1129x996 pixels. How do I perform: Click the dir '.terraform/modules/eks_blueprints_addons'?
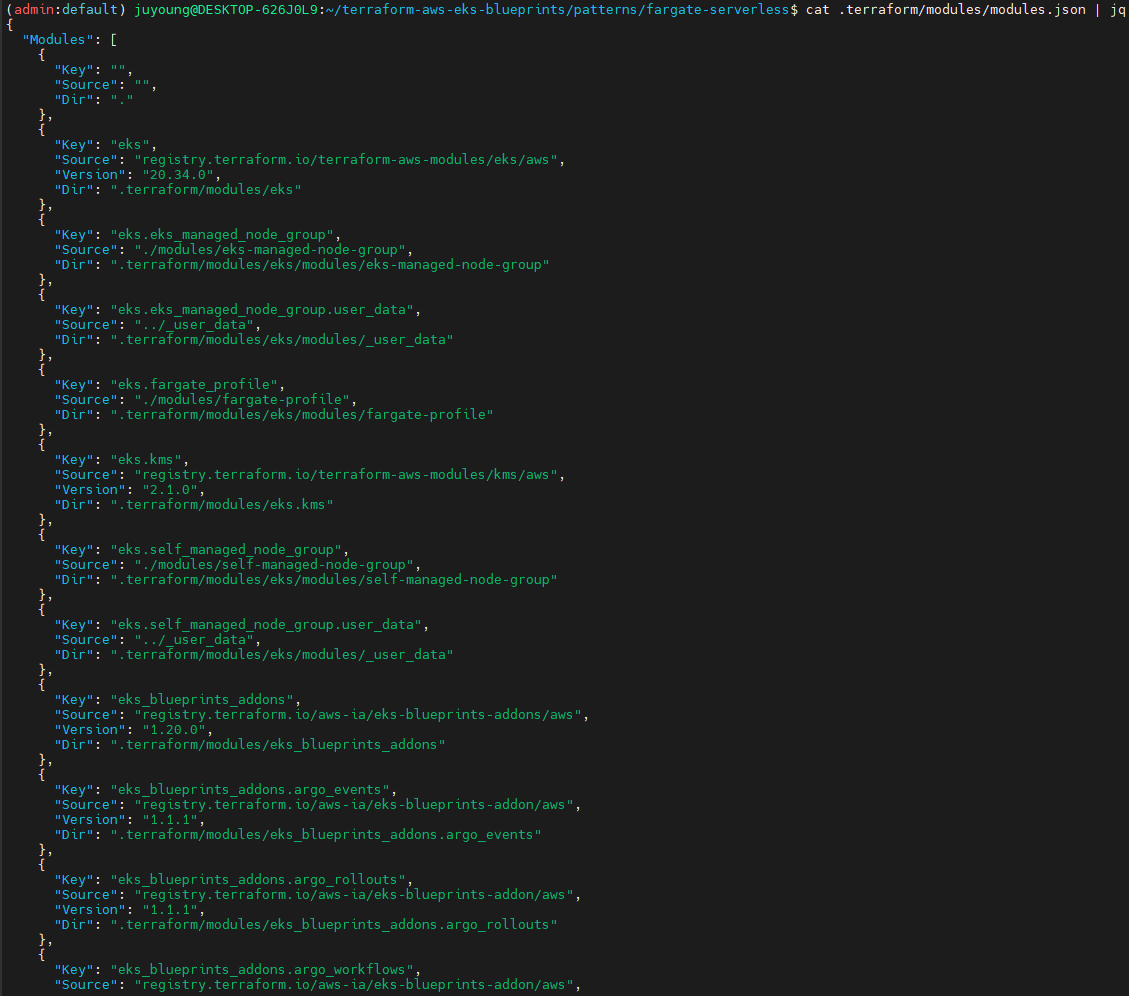pos(278,745)
